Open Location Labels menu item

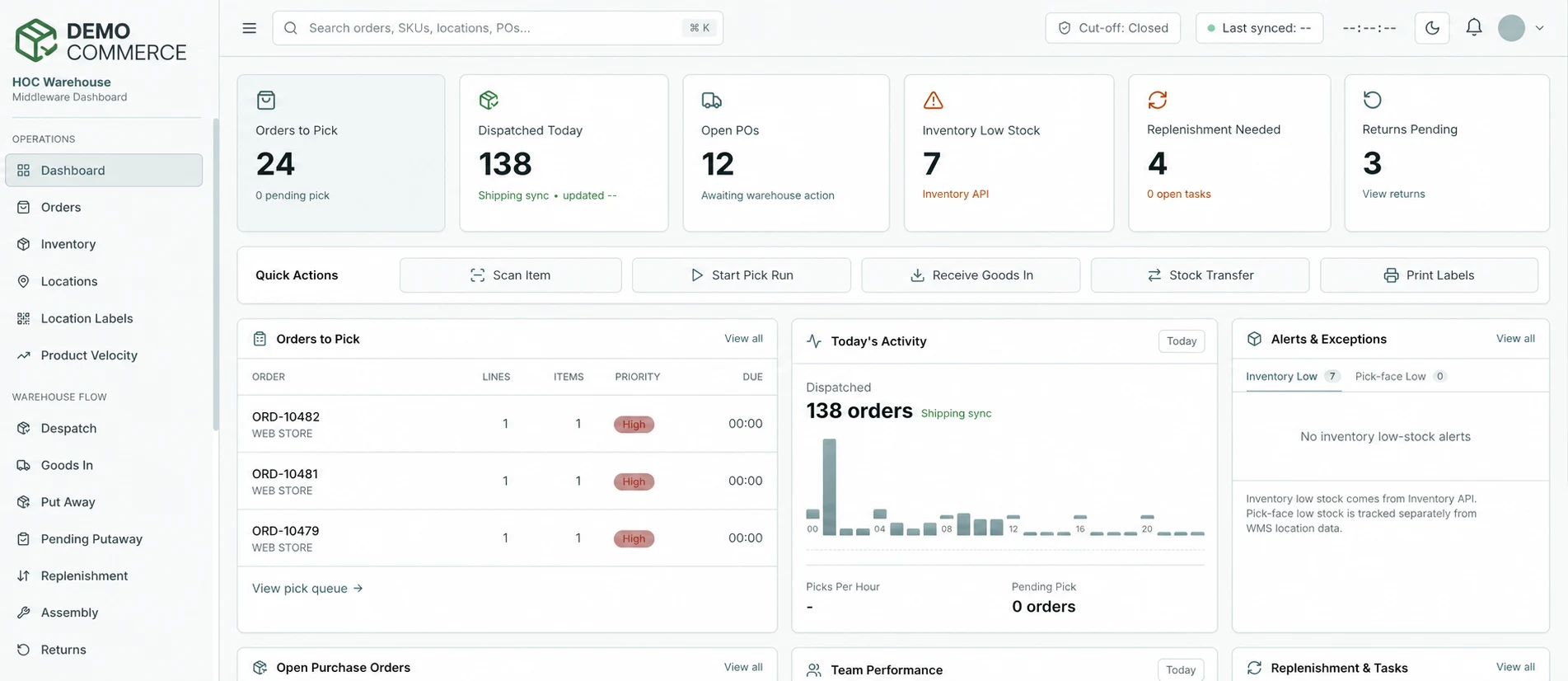point(104,319)
